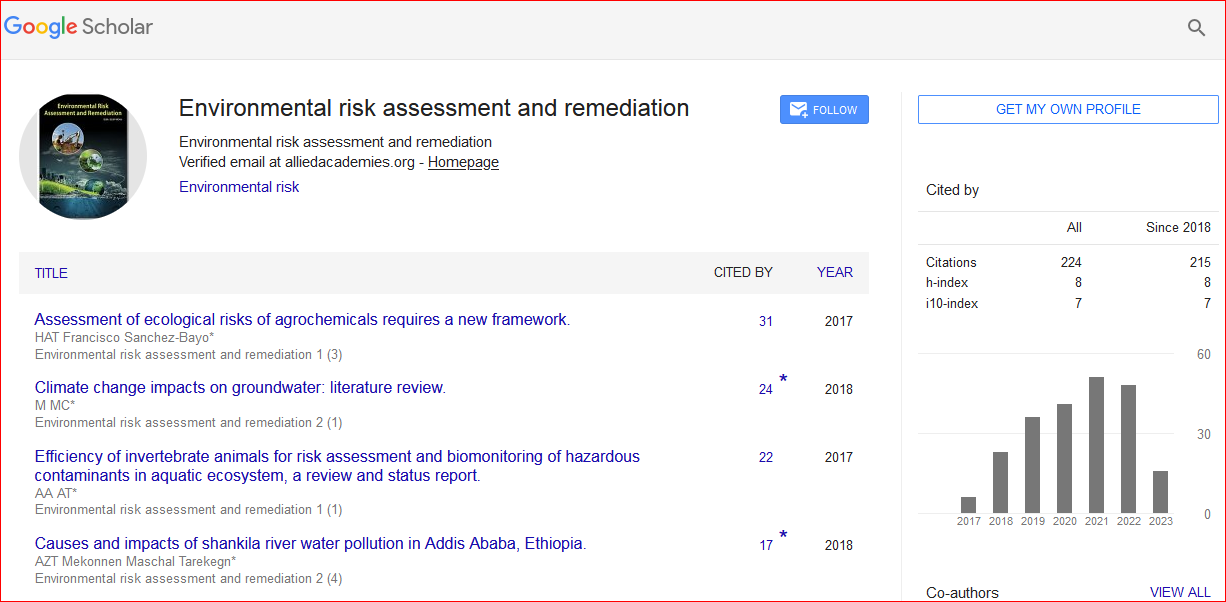Open the Environmental risk interest tag
This screenshot has height=602, width=1226.
point(239,187)
